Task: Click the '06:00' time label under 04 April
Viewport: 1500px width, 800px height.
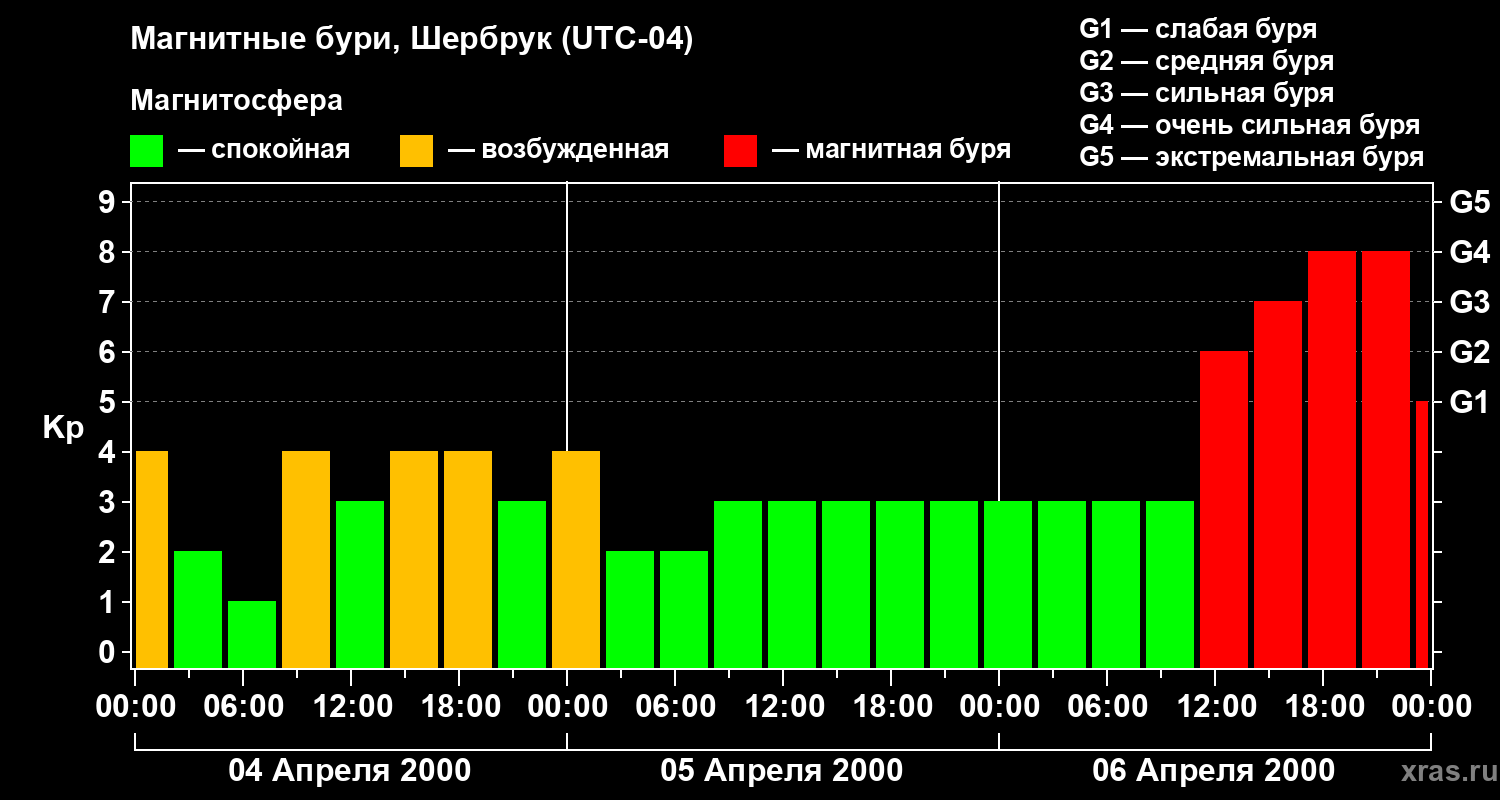Action: pos(244,707)
